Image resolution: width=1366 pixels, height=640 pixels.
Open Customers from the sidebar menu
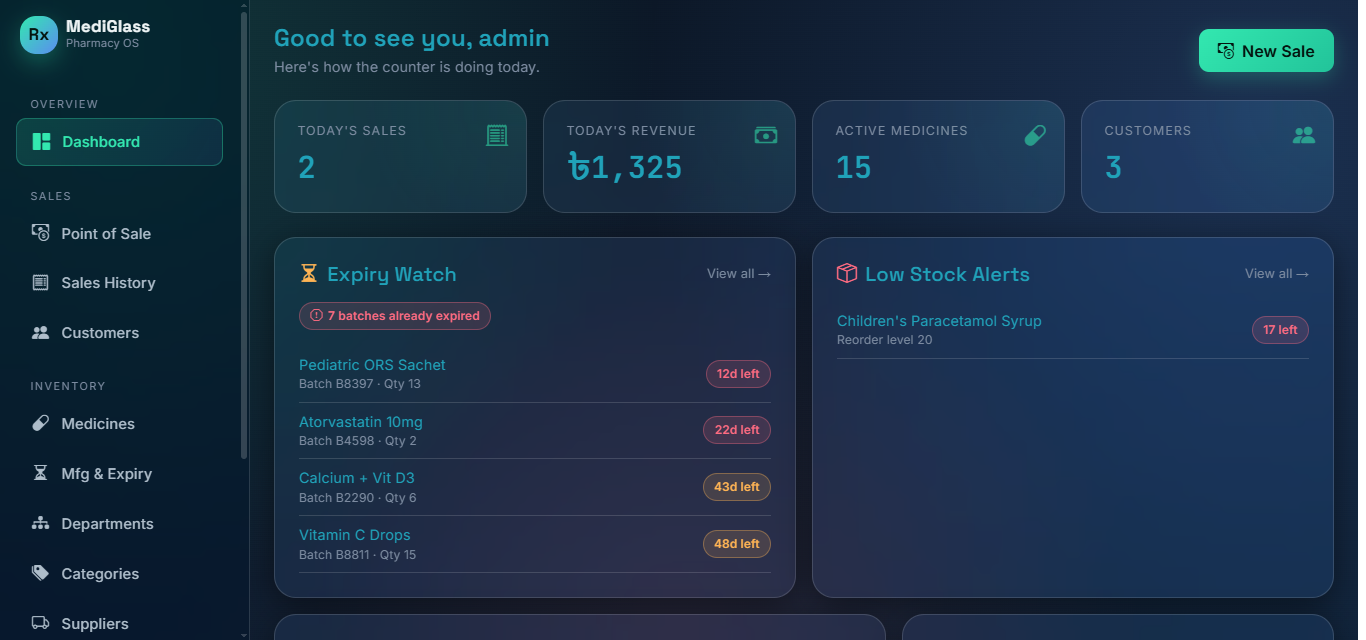click(x=119, y=333)
